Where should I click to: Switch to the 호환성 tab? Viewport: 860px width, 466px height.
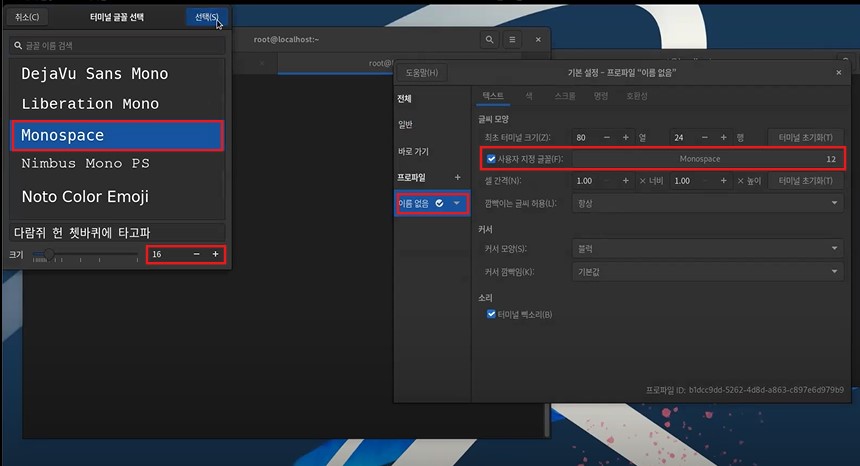[x=637, y=96]
